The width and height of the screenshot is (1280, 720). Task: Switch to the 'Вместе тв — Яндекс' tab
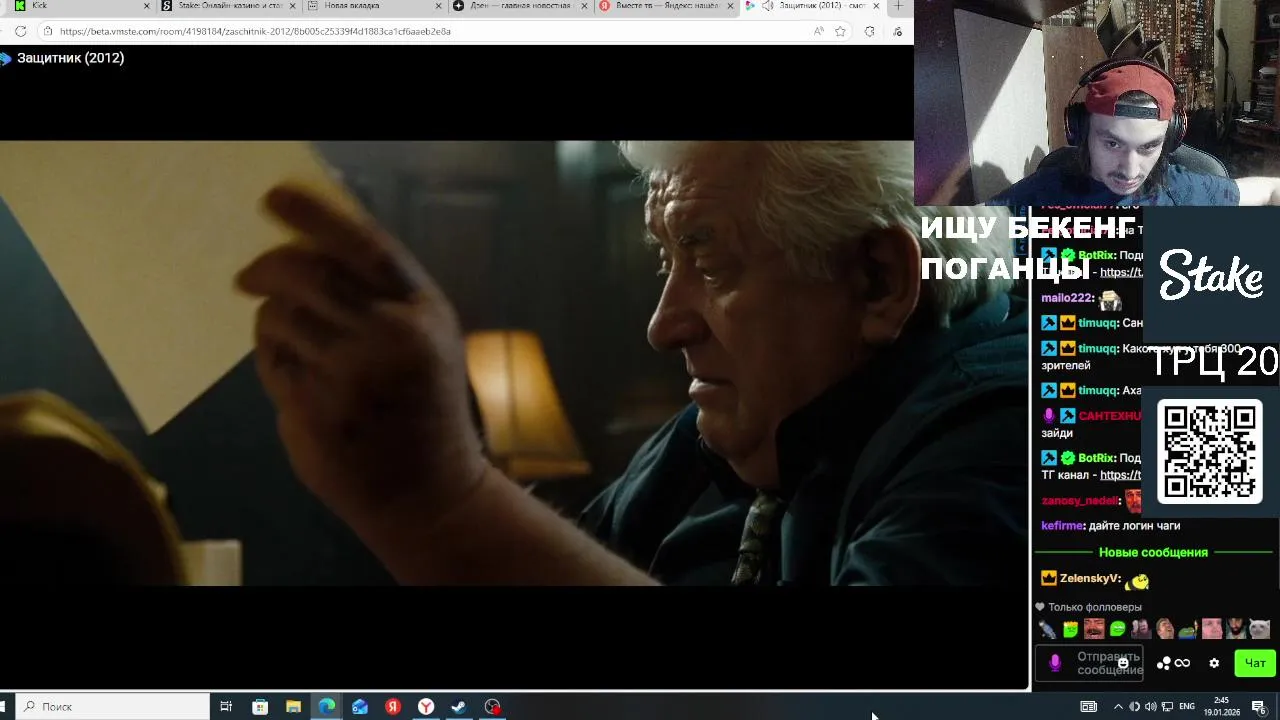(x=666, y=6)
